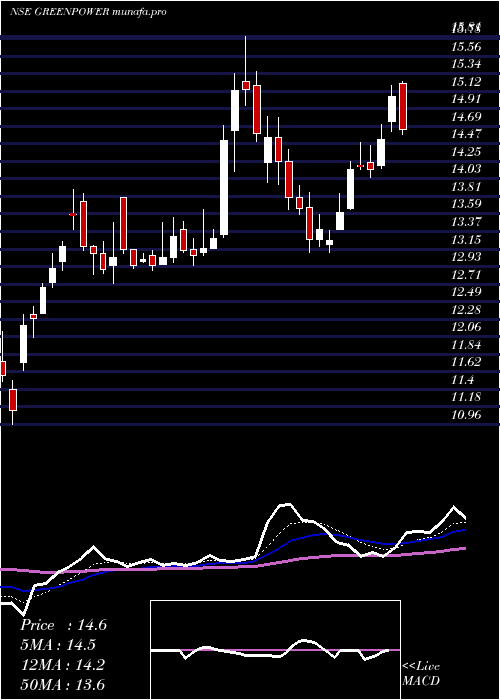This screenshot has height=700, width=500.
Task: Click the 14.03 price axis label
Action: tap(466, 169)
